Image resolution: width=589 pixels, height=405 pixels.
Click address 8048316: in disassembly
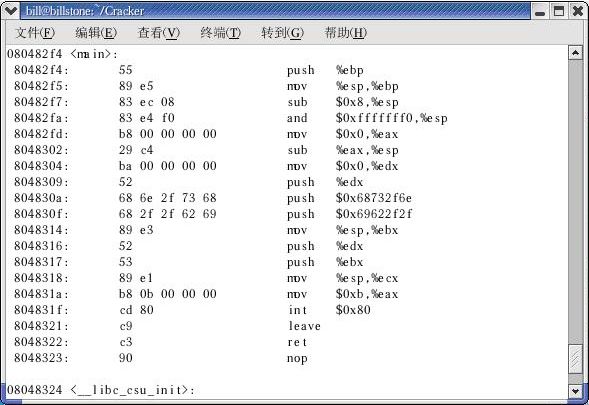coord(41,246)
